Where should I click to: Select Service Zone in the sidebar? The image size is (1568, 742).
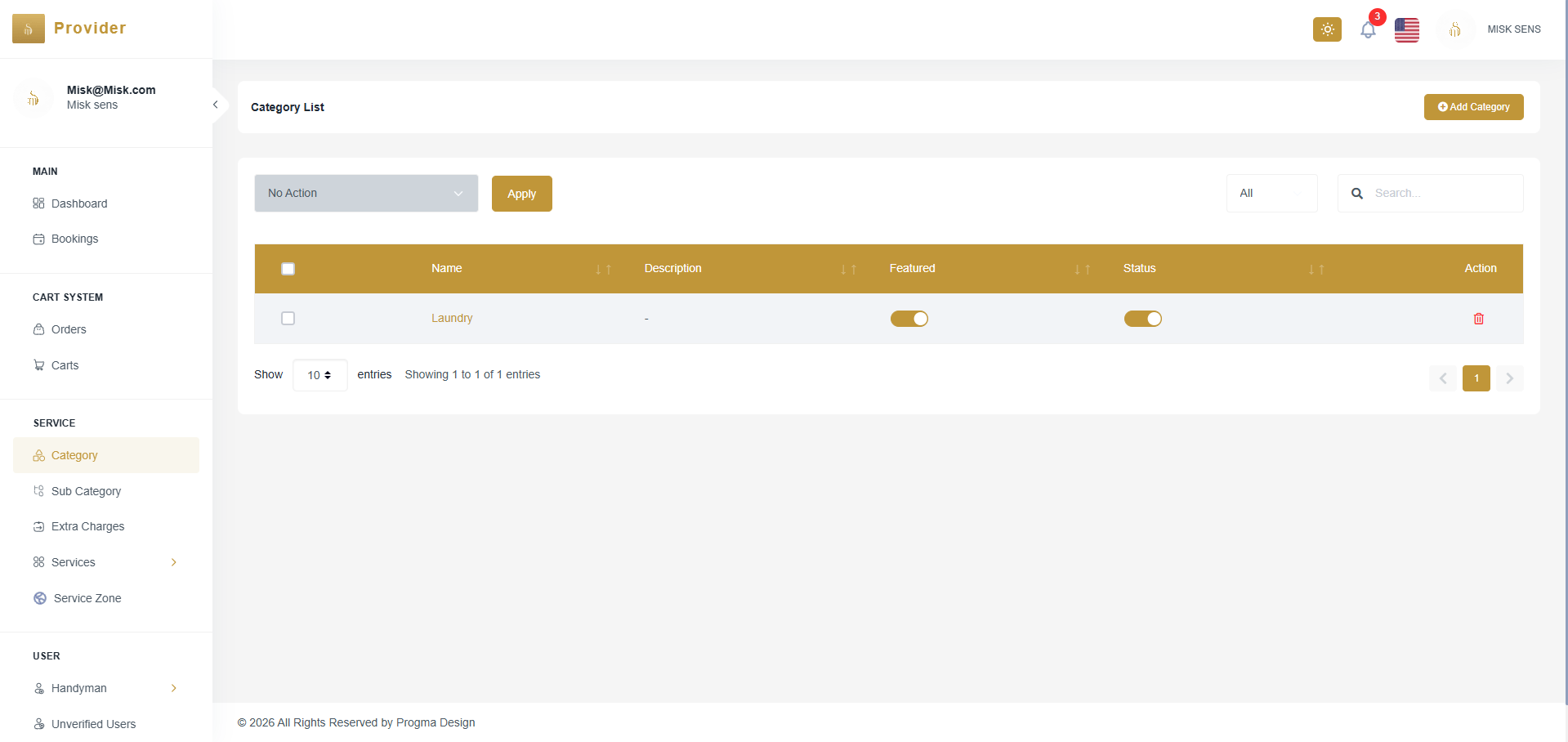click(87, 598)
